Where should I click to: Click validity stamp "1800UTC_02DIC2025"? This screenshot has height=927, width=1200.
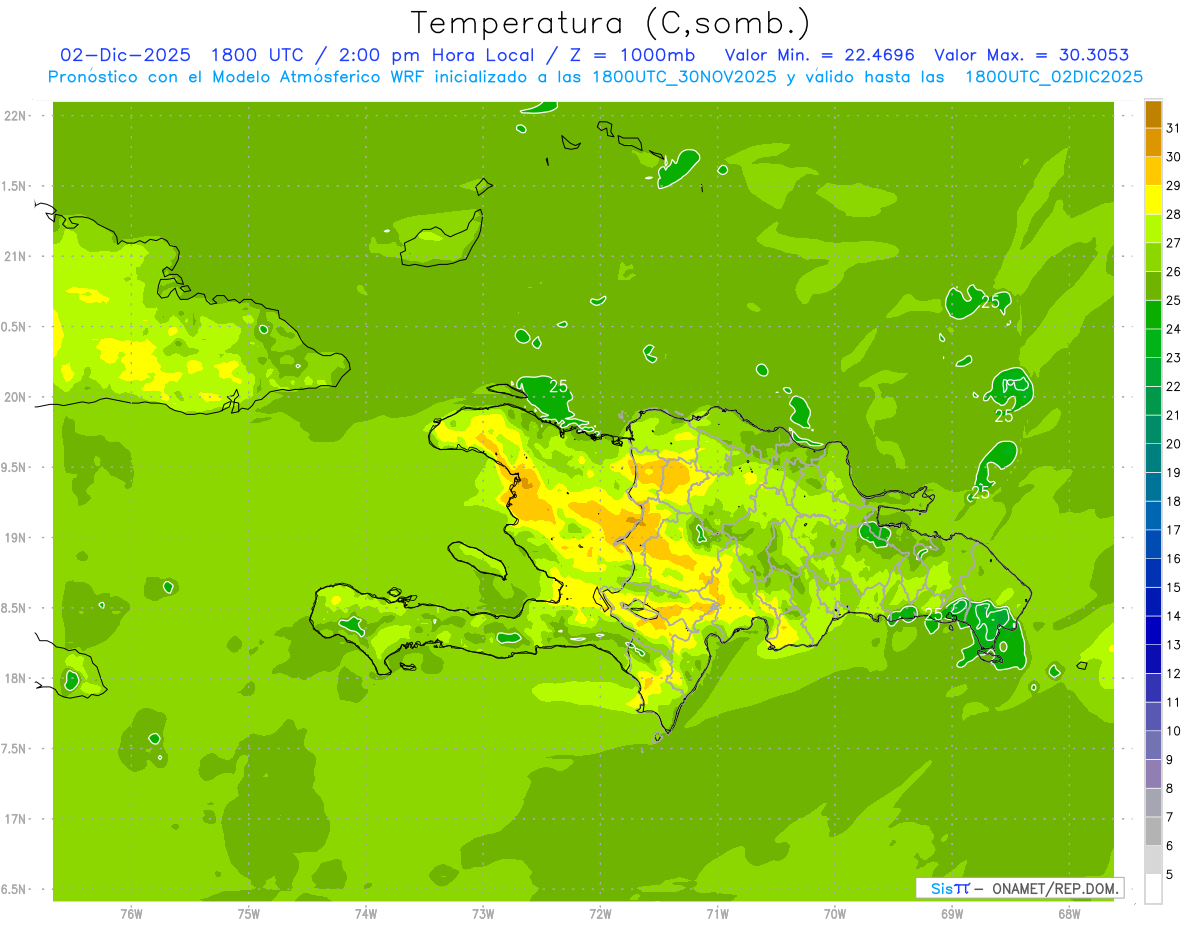pyautogui.click(x=1054, y=77)
